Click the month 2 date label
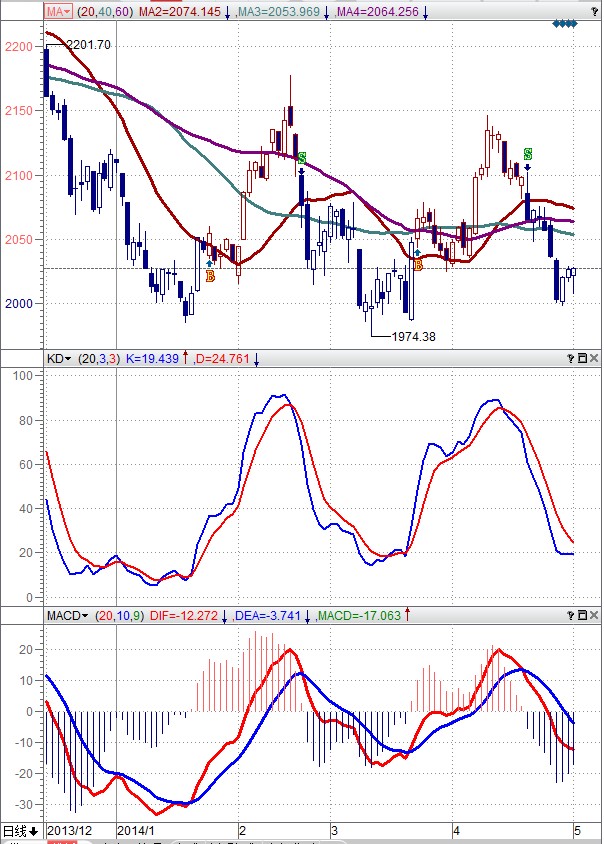Screen dimensions: 604x844 pyautogui.click(x=242, y=831)
